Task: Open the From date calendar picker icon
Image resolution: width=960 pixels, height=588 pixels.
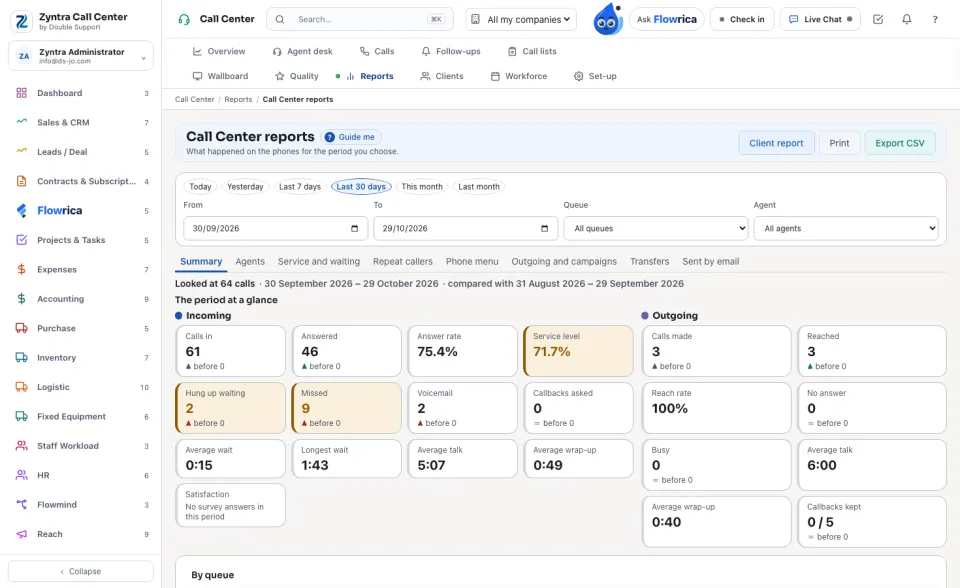Action: 354,228
